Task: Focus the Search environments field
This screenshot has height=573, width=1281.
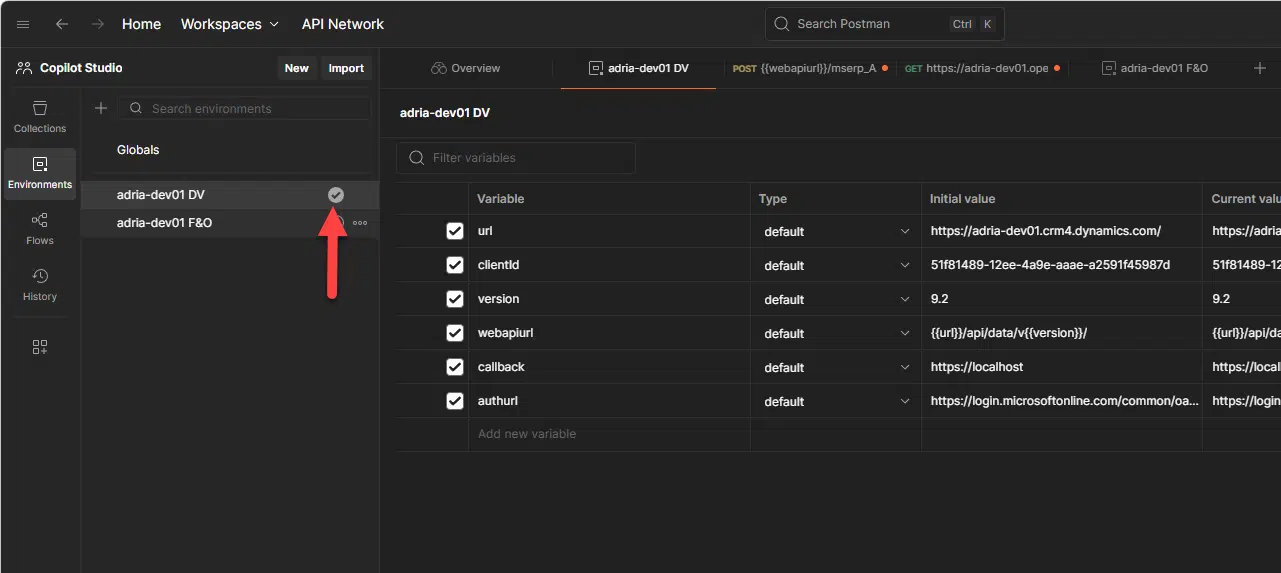Action: (x=244, y=108)
